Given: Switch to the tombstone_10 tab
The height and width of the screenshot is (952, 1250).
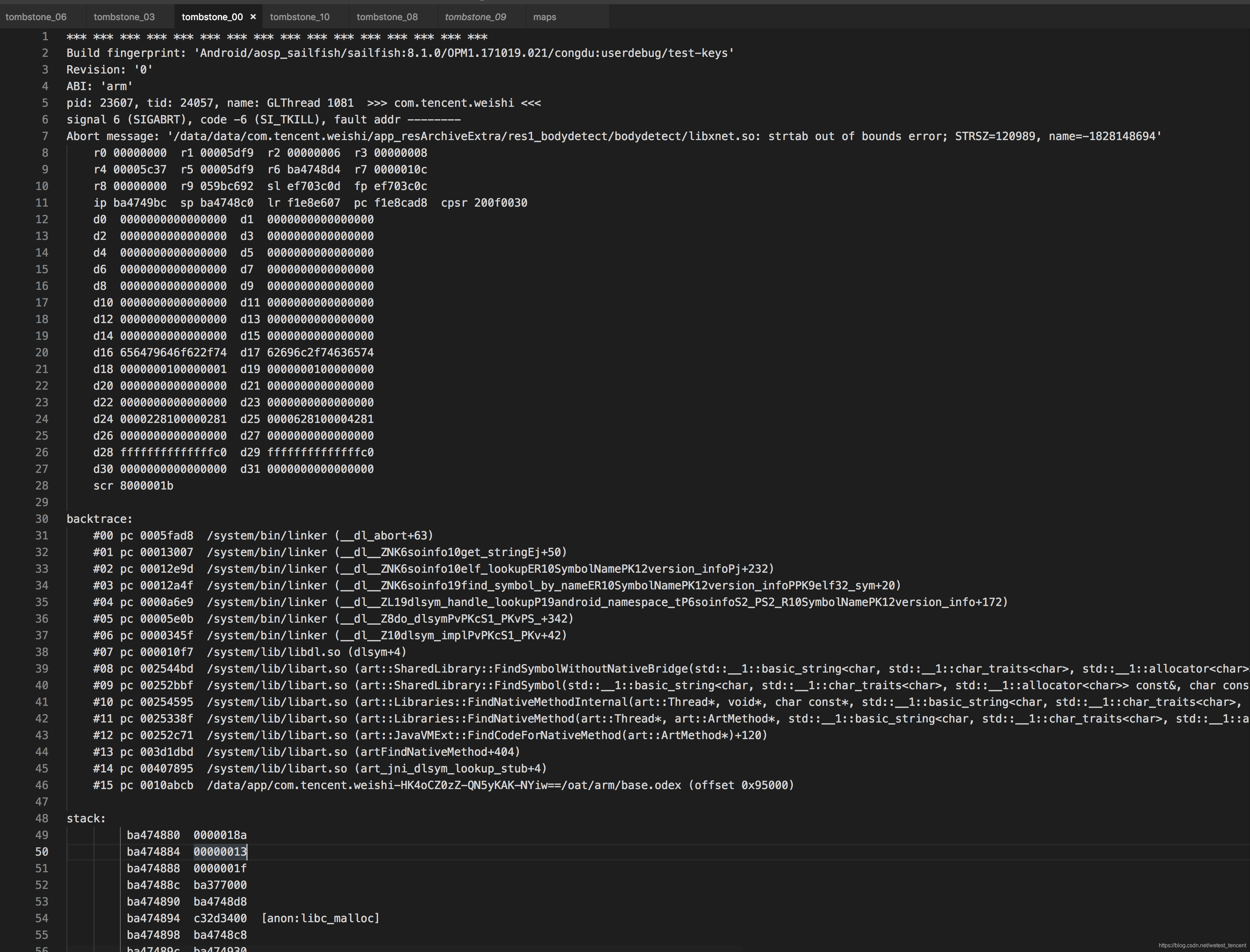Looking at the screenshot, I should 299,17.
